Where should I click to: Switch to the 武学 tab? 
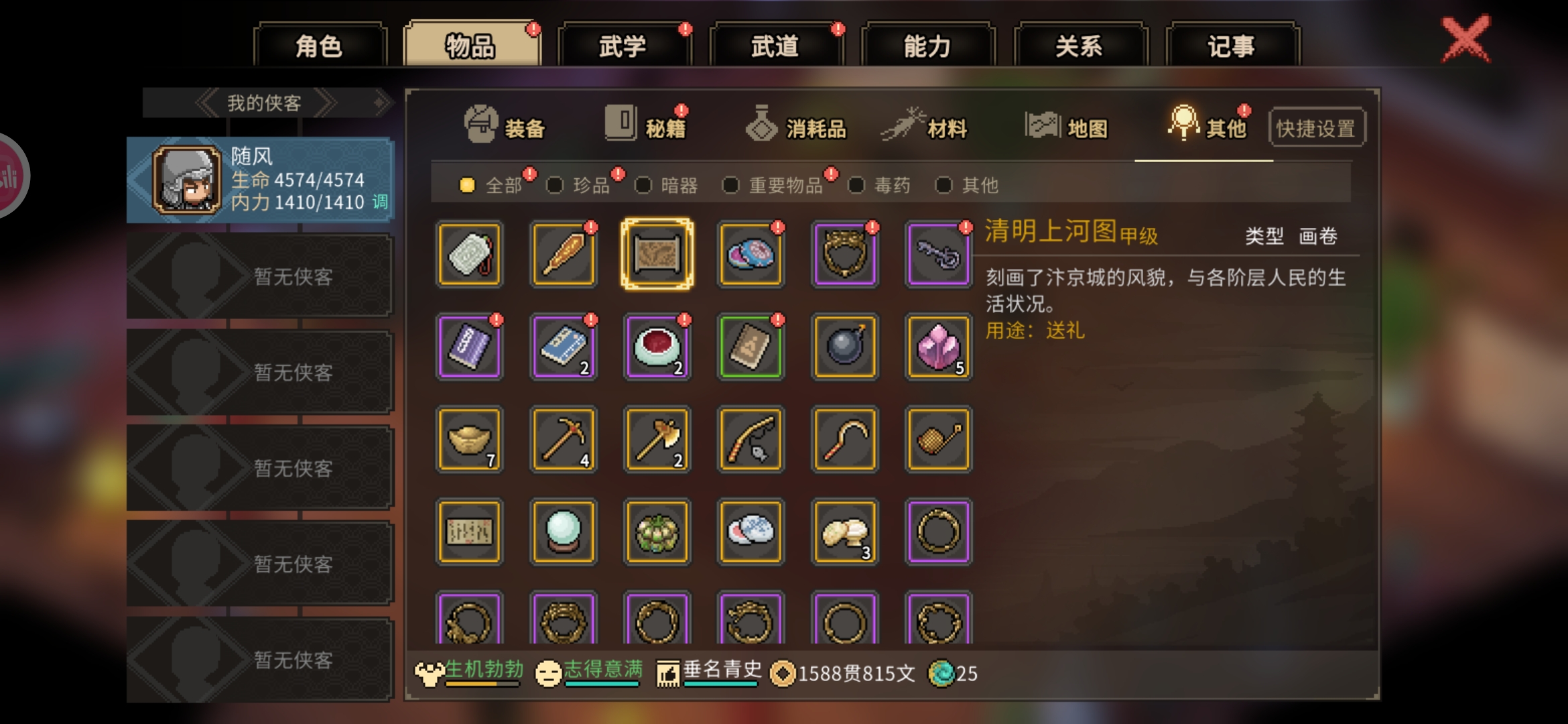(x=623, y=46)
